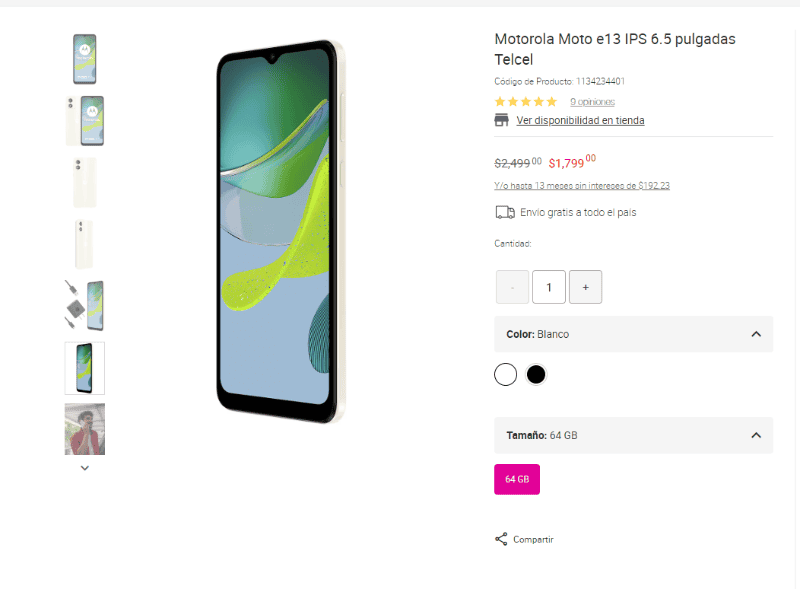Open the 9 opiniones reviews link
The width and height of the screenshot is (800, 589).
coord(592,102)
